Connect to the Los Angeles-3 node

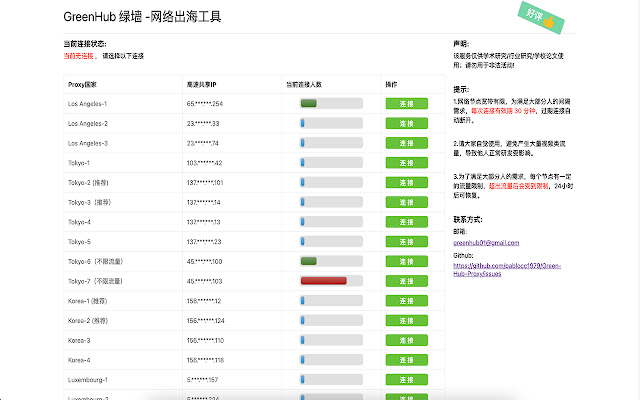click(406, 143)
